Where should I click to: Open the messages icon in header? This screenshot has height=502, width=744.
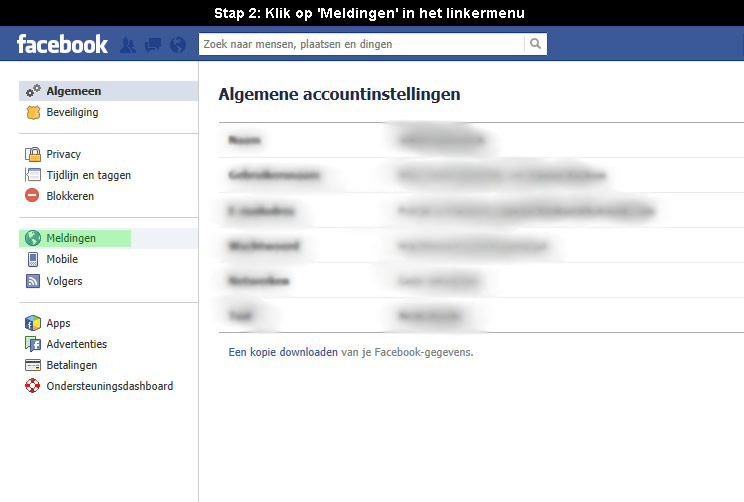pos(153,45)
